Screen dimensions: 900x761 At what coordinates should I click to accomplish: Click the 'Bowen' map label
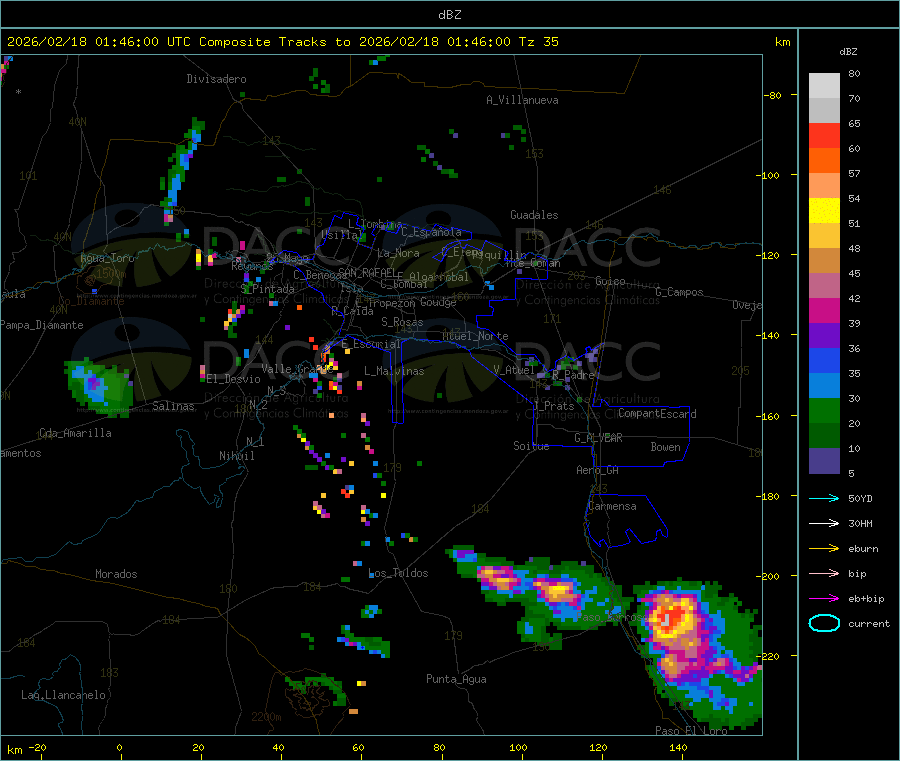click(x=665, y=447)
